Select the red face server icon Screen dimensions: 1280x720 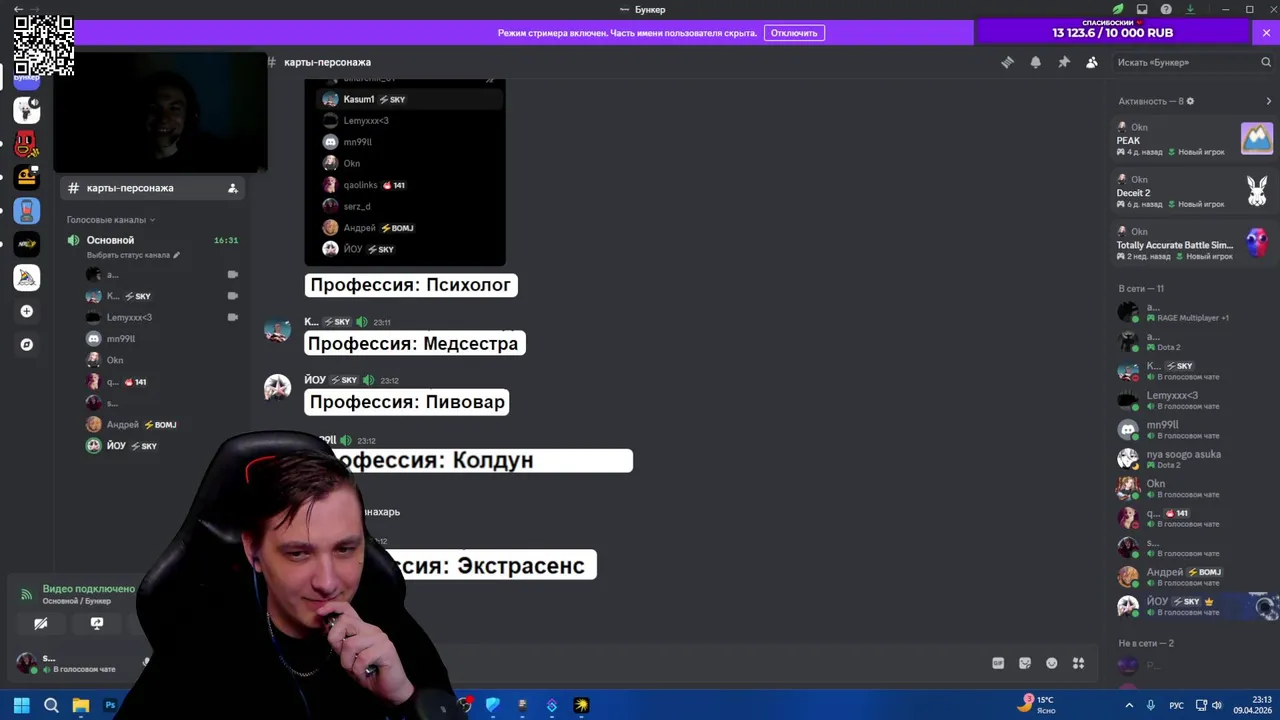[27, 144]
